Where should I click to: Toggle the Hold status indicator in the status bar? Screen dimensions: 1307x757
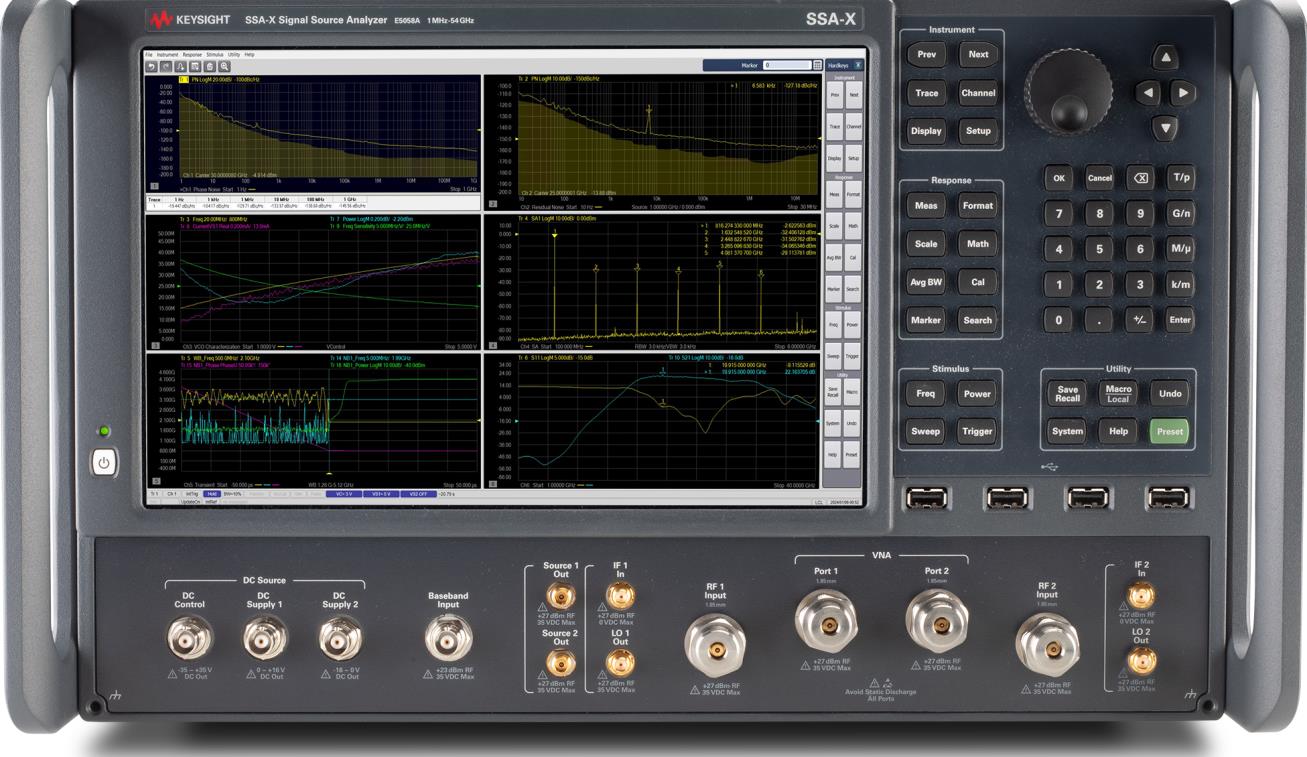211,494
